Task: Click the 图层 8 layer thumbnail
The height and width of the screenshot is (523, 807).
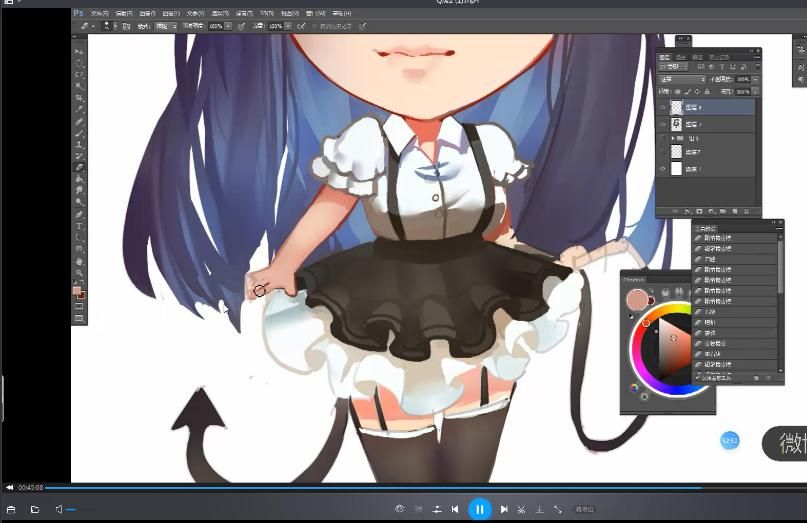Action: coord(676,107)
